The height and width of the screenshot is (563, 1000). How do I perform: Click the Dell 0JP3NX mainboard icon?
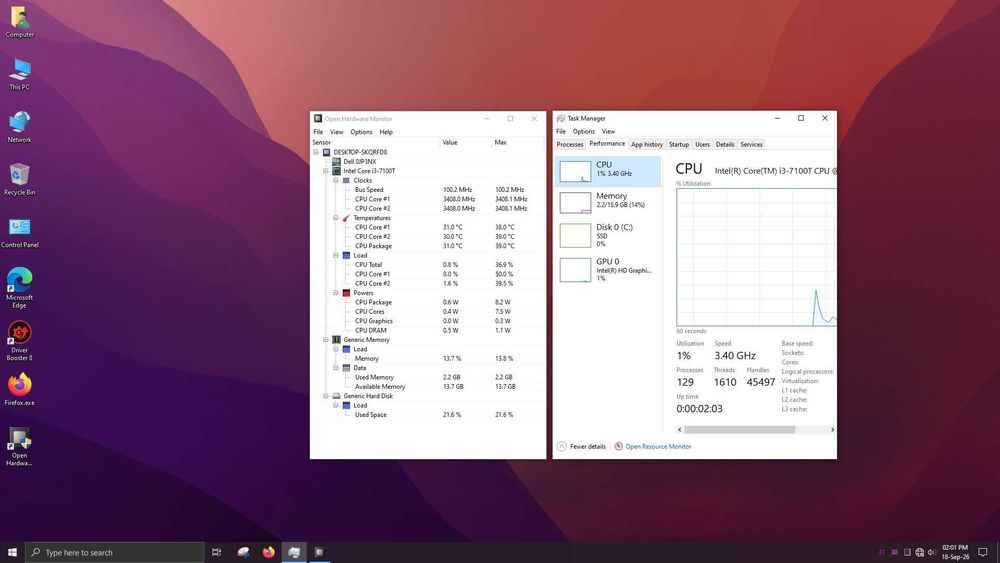[x=336, y=162]
